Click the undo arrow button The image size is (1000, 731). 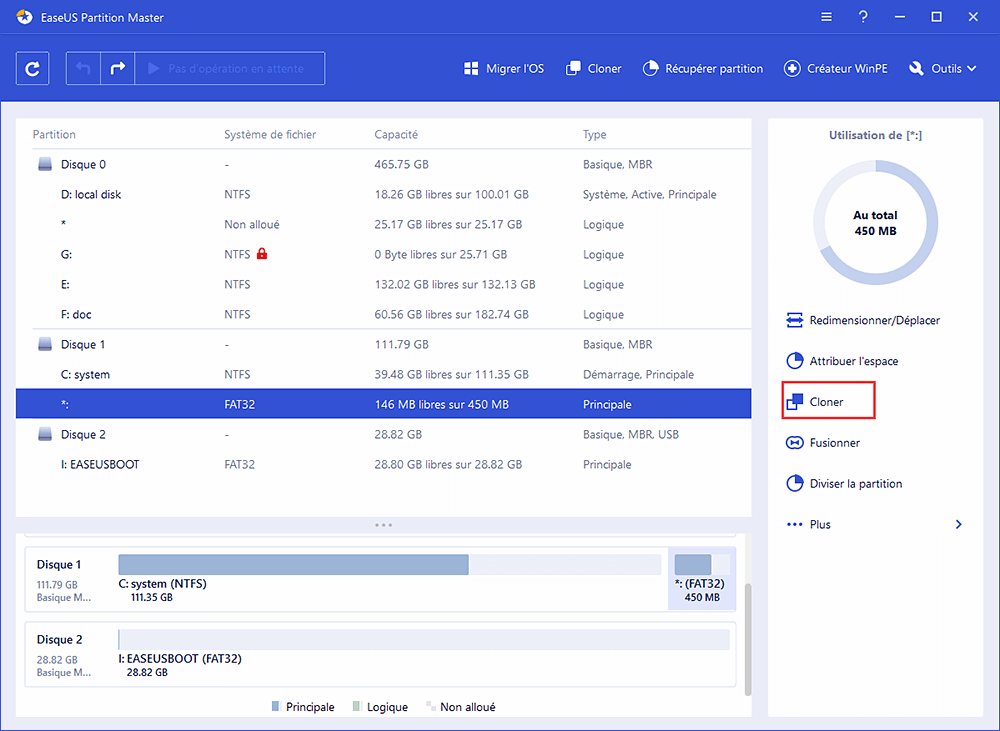(84, 68)
